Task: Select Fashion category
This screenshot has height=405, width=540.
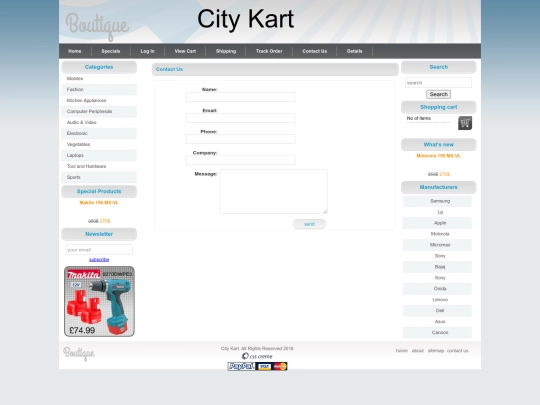Action: (x=99, y=90)
